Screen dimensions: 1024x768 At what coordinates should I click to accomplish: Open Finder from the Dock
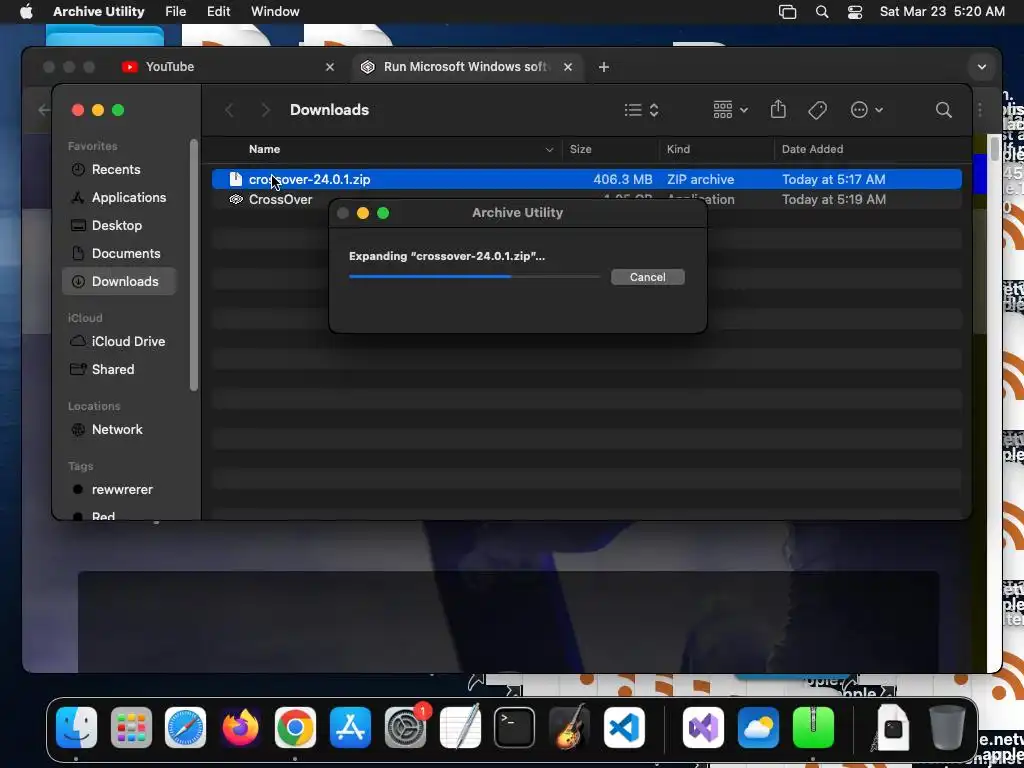76,728
